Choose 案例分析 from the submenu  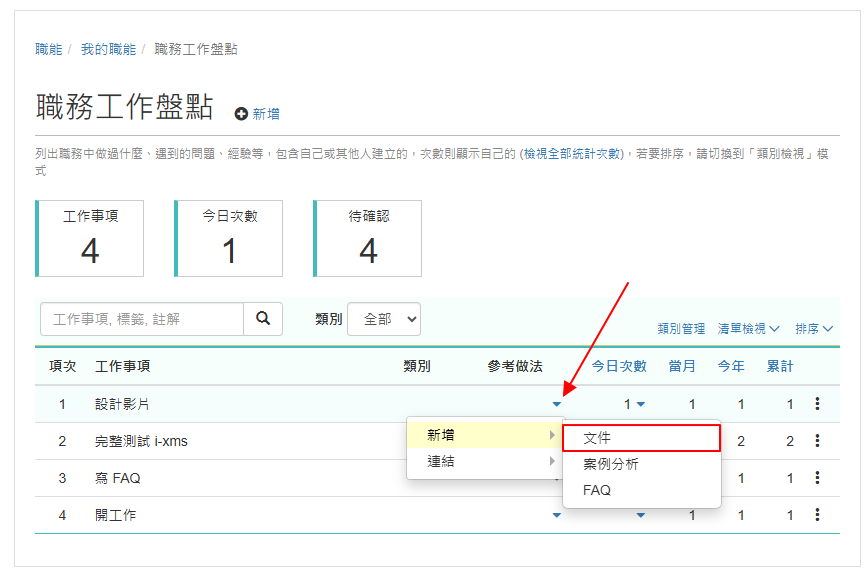click(x=642, y=464)
